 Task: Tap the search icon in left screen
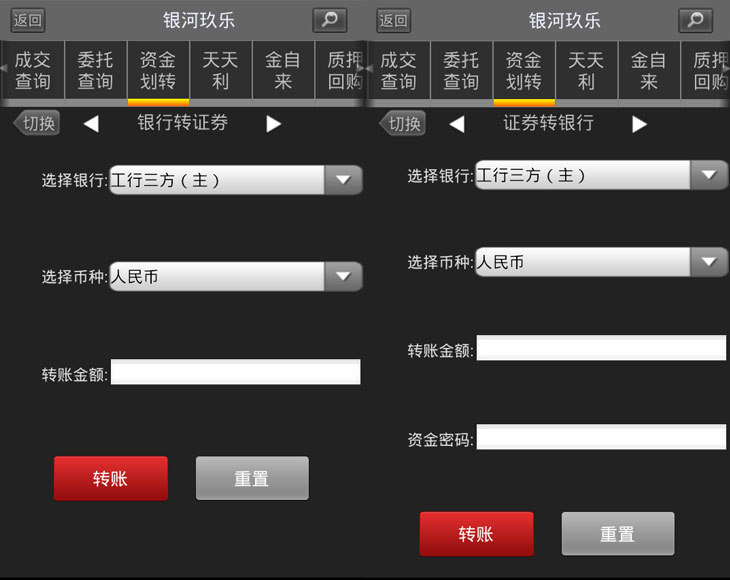[330, 20]
